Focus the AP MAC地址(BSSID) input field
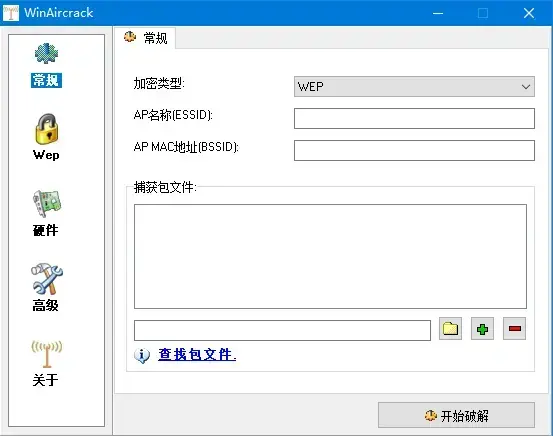The image size is (553, 436). pyautogui.click(x=414, y=151)
